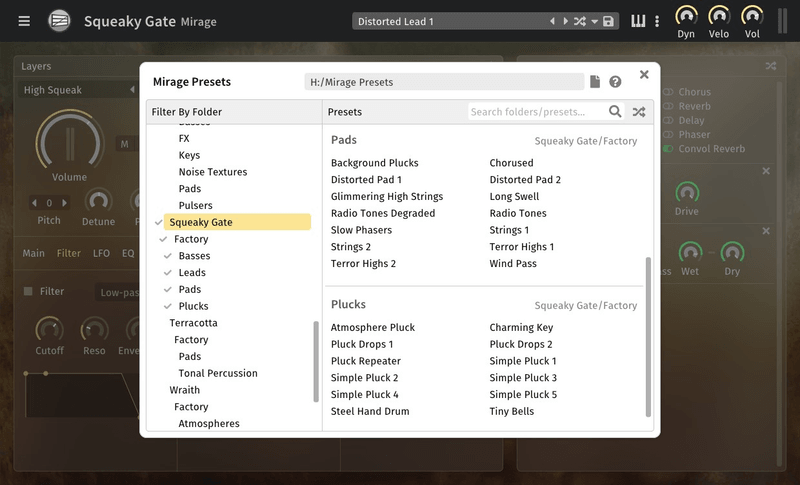Toggle the Convol Reverb effect
This screenshot has width=800, height=485.
(668, 149)
